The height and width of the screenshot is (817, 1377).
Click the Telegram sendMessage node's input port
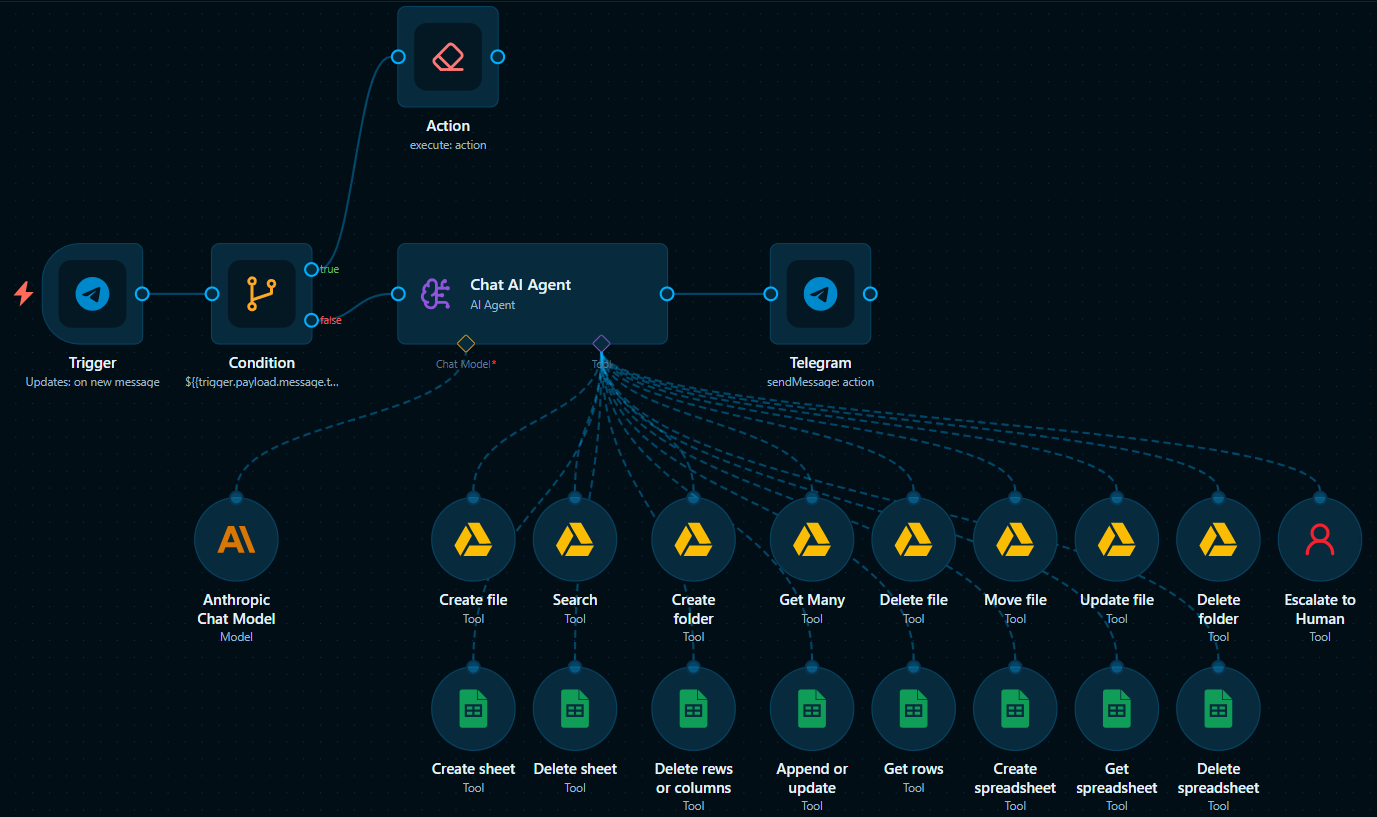pyautogui.click(x=770, y=294)
